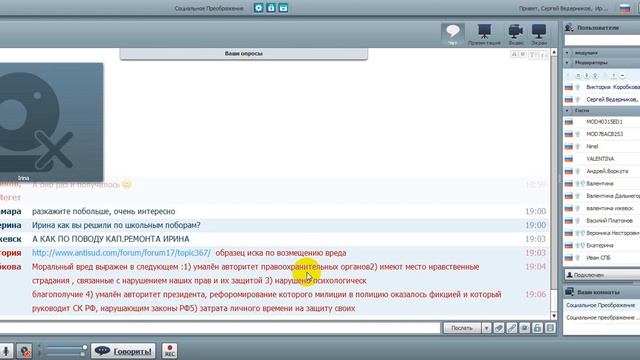Image resolution: width=640 pixels, height=360 pixels.
Task: Click the users search field
Action: [x=602, y=40]
